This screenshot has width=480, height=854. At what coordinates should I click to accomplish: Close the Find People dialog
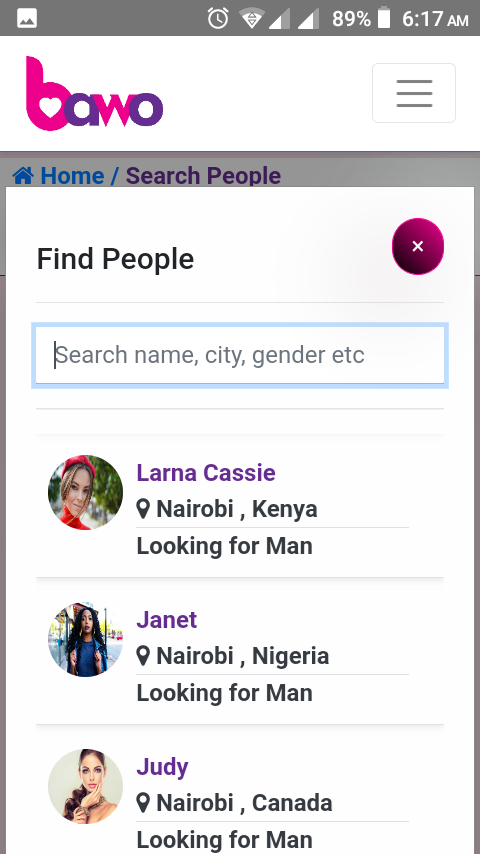tap(418, 247)
